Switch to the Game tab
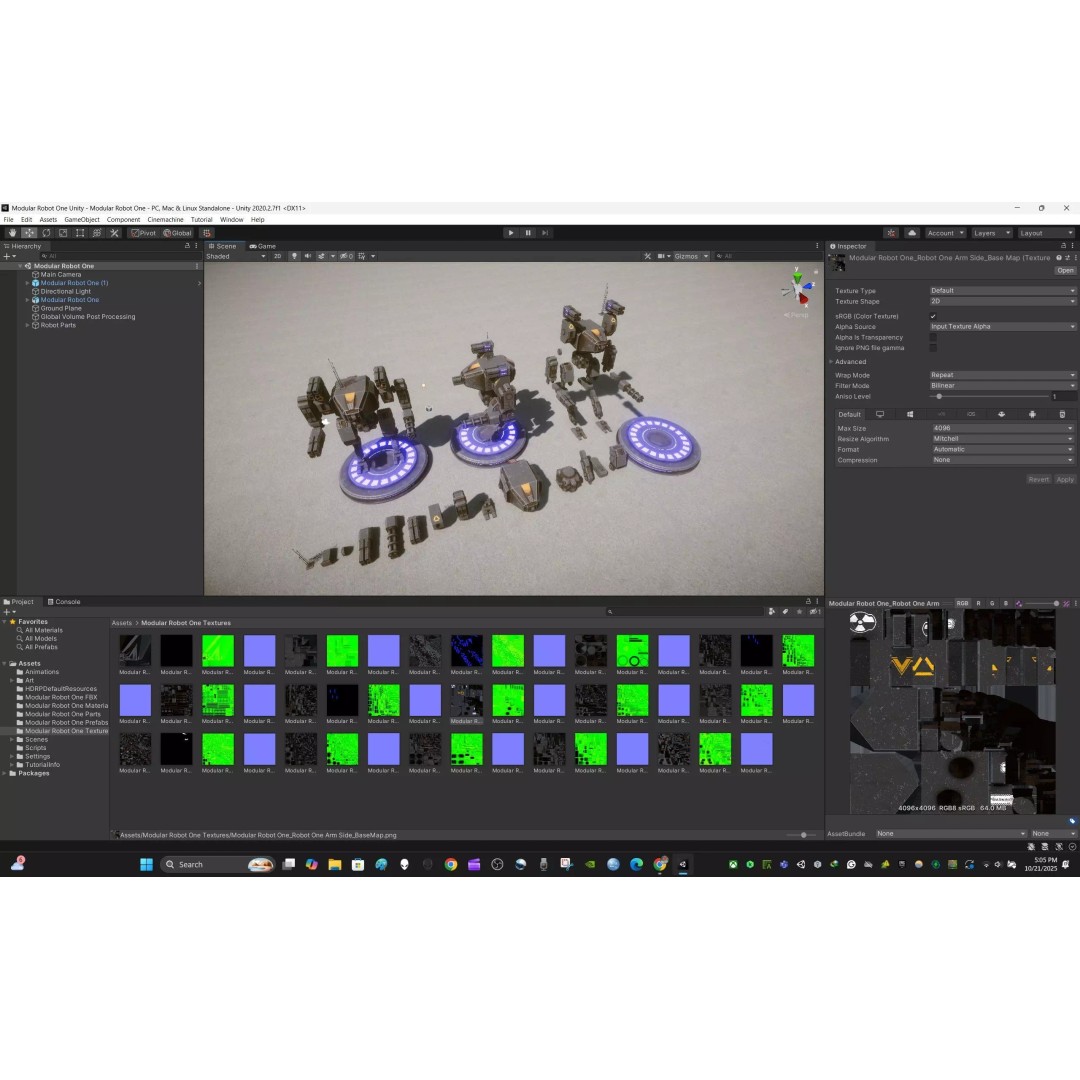The height and width of the screenshot is (1080, 1080). tap(262, 246)
